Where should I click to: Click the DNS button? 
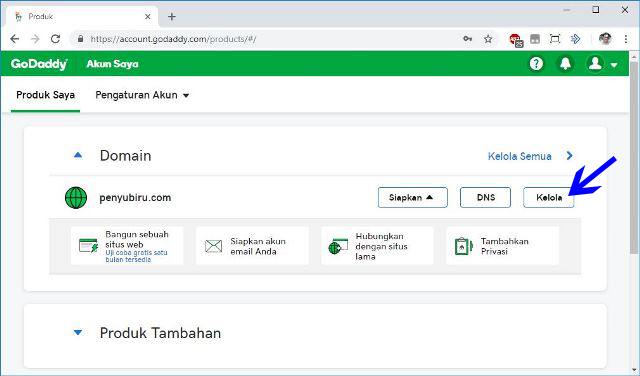point(485,198)
